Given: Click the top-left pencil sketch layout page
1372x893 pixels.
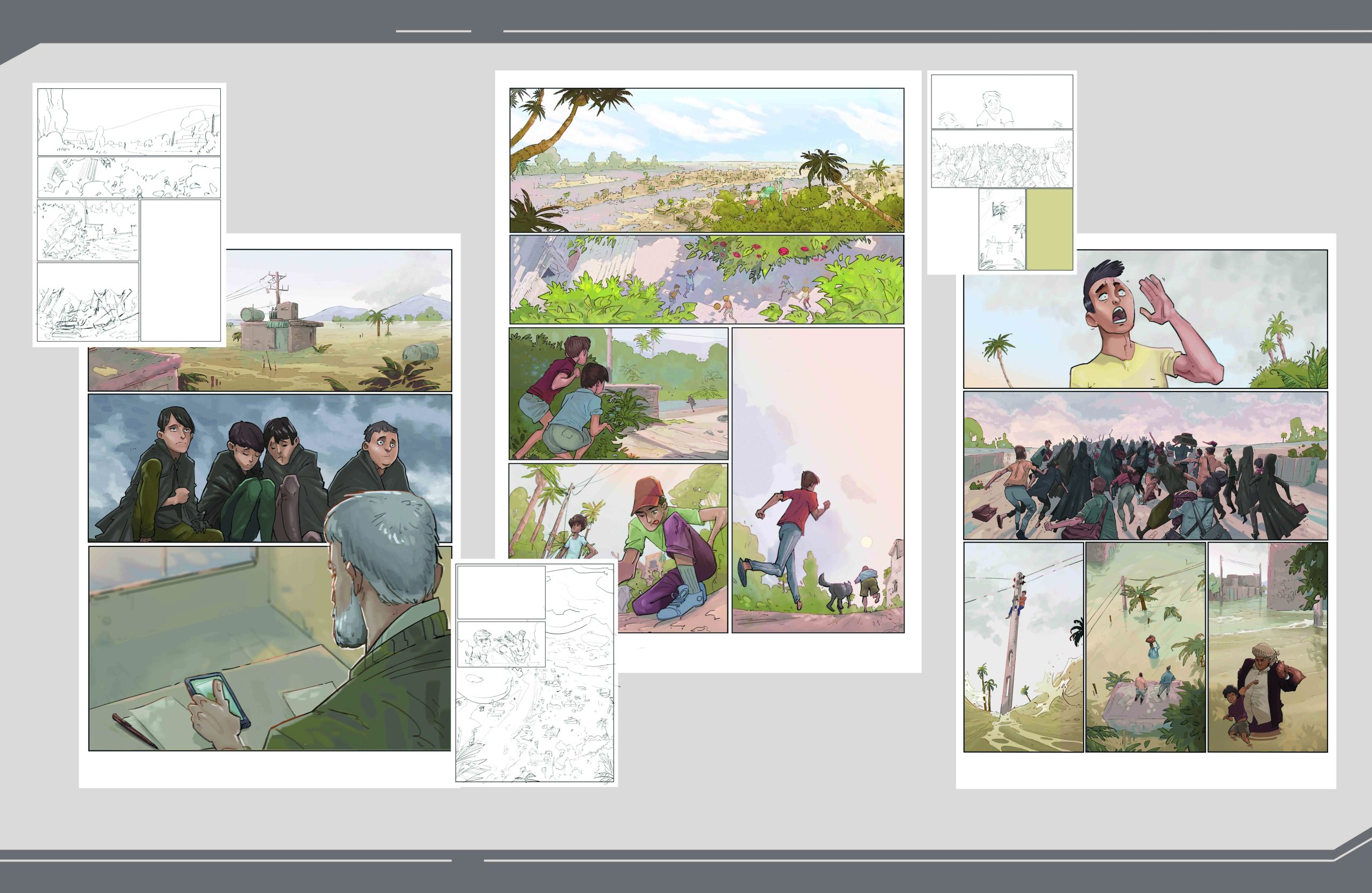Looking at the screenshot, I should pyautogui.click(x=129, y=214).
